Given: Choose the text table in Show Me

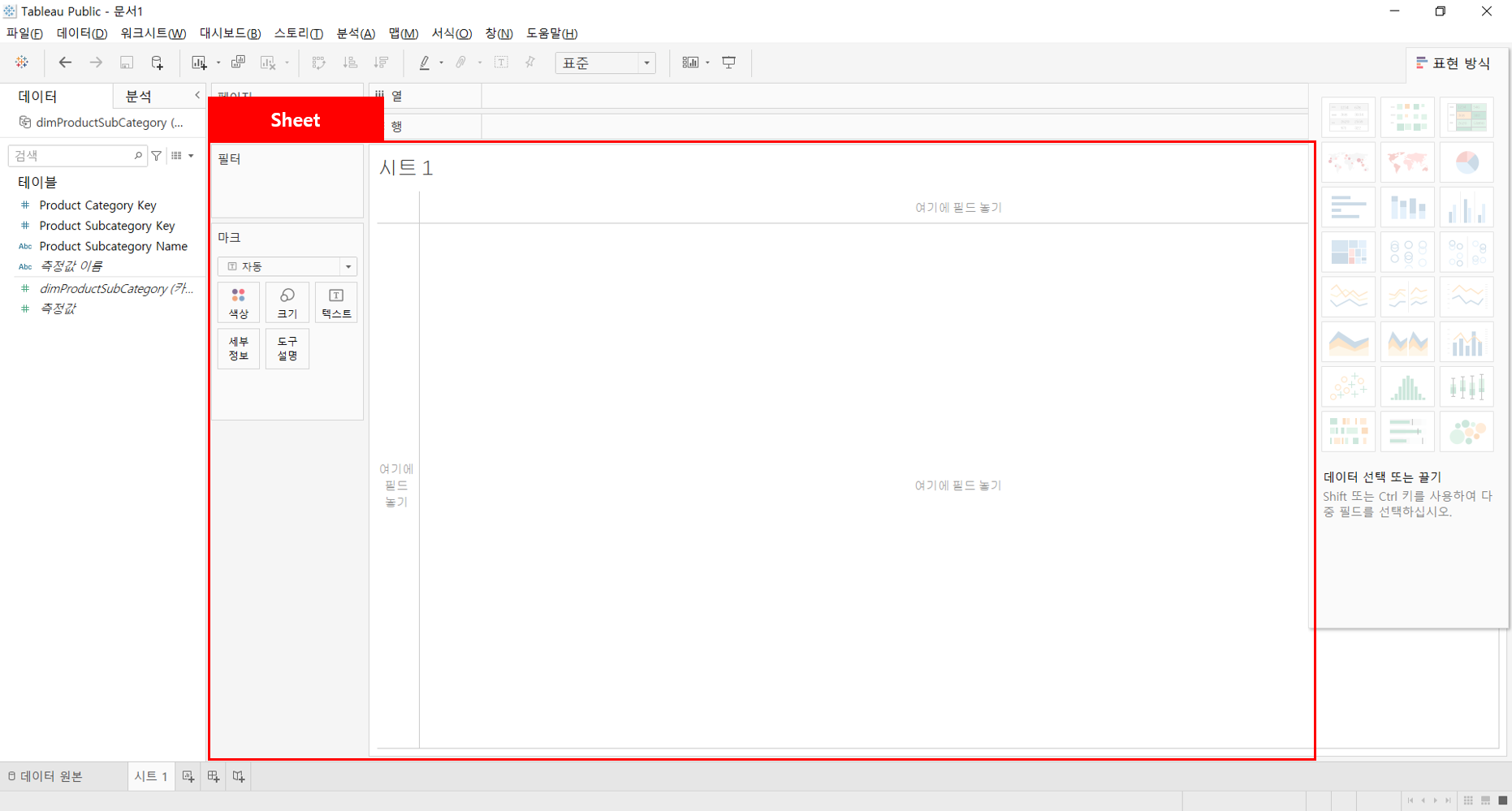Looking at the screenshot, I should (x=1348, y=118).
